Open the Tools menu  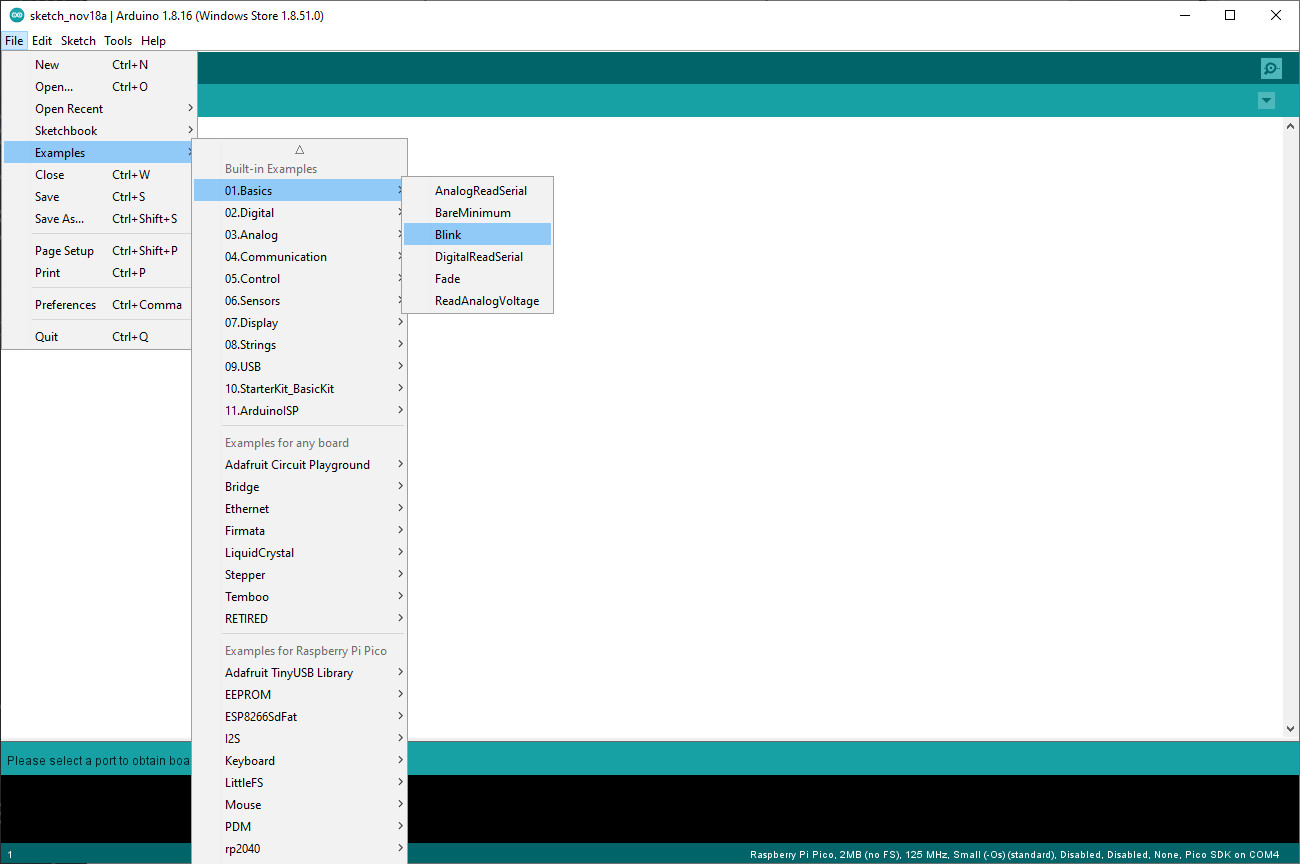pyautogui.click(x=118, y=41)
